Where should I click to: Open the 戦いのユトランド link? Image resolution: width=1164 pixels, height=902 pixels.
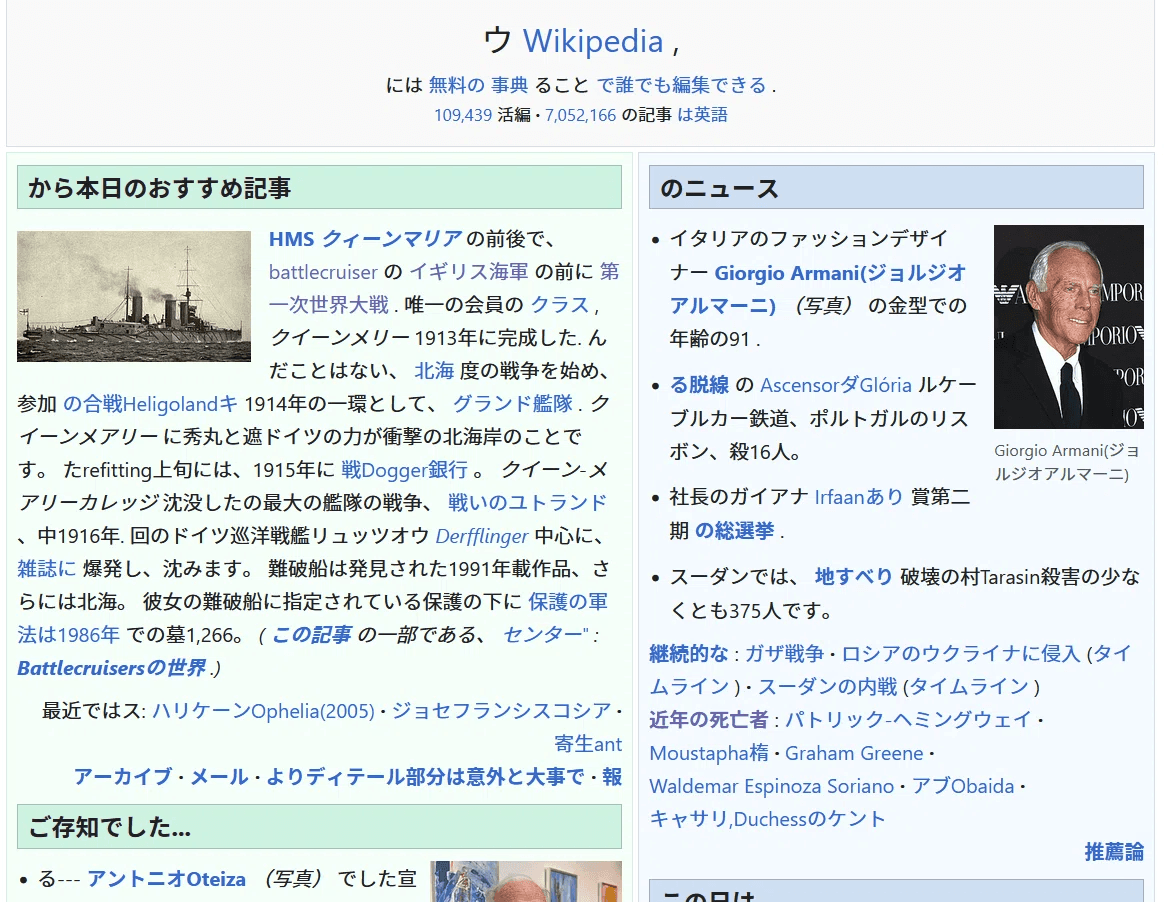point(527,503)
